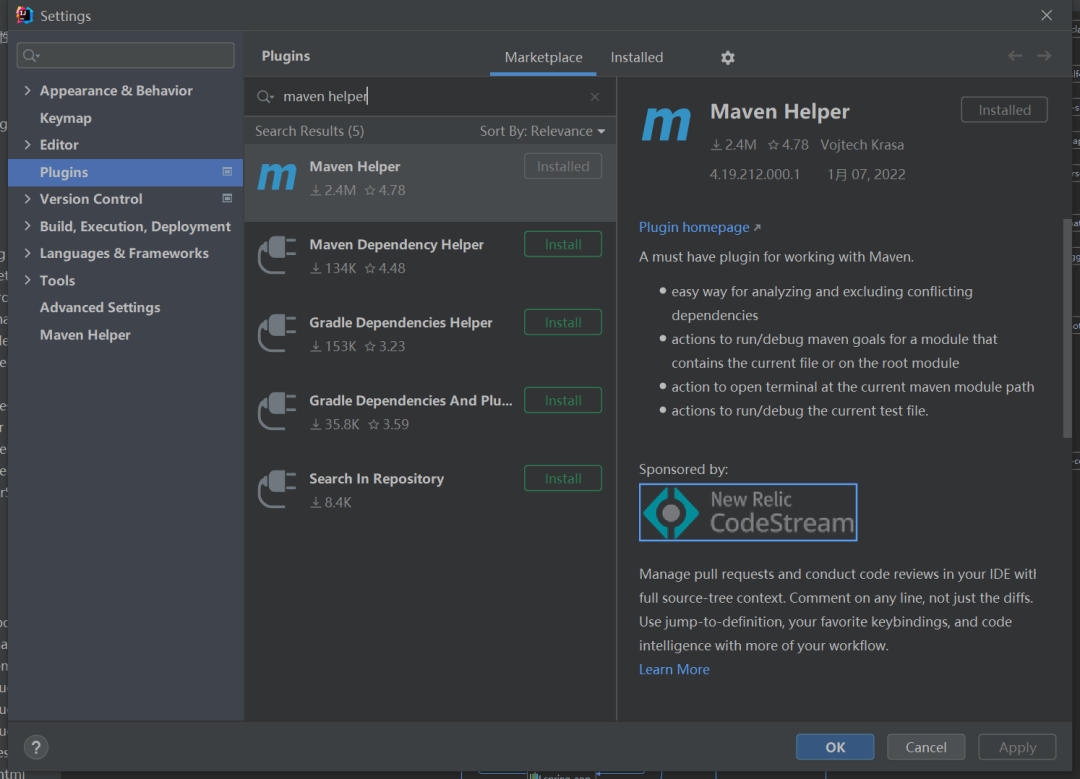Install Gradle Dependencies Helper plugin
The height and width of the screenshot is (779, 1080).
point(563,322)
